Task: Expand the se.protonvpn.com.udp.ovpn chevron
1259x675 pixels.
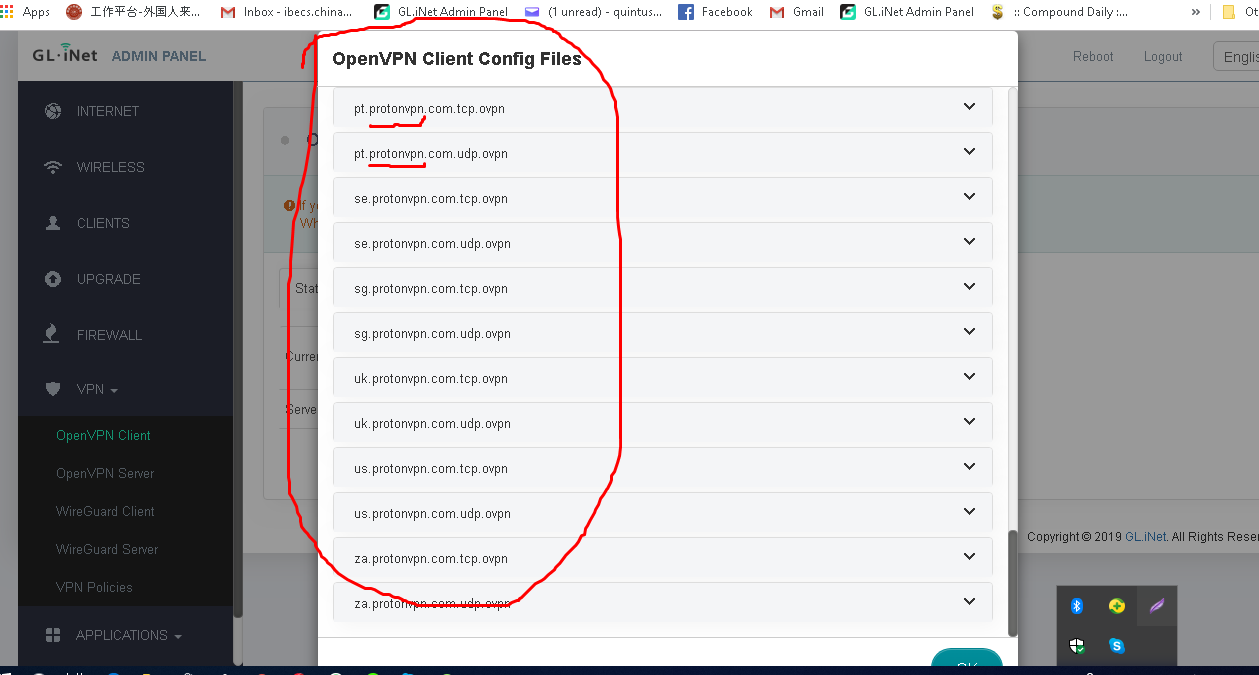Action: (x=968, y=242)
